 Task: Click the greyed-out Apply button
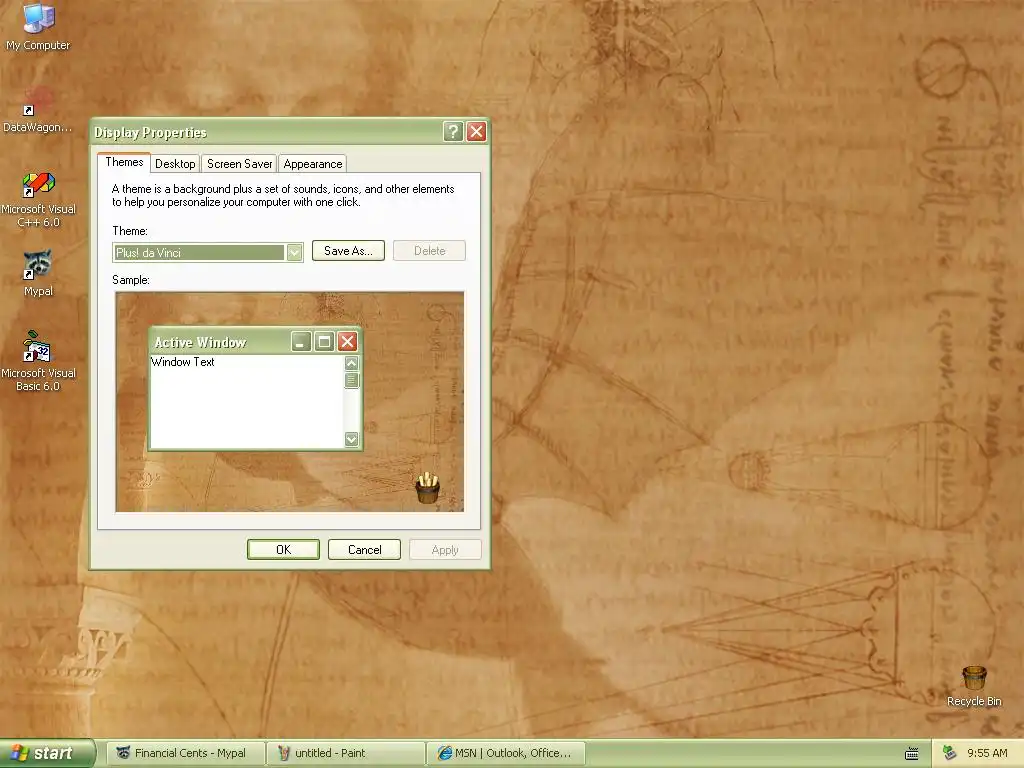pyautogui.click(x=445, y=550)
